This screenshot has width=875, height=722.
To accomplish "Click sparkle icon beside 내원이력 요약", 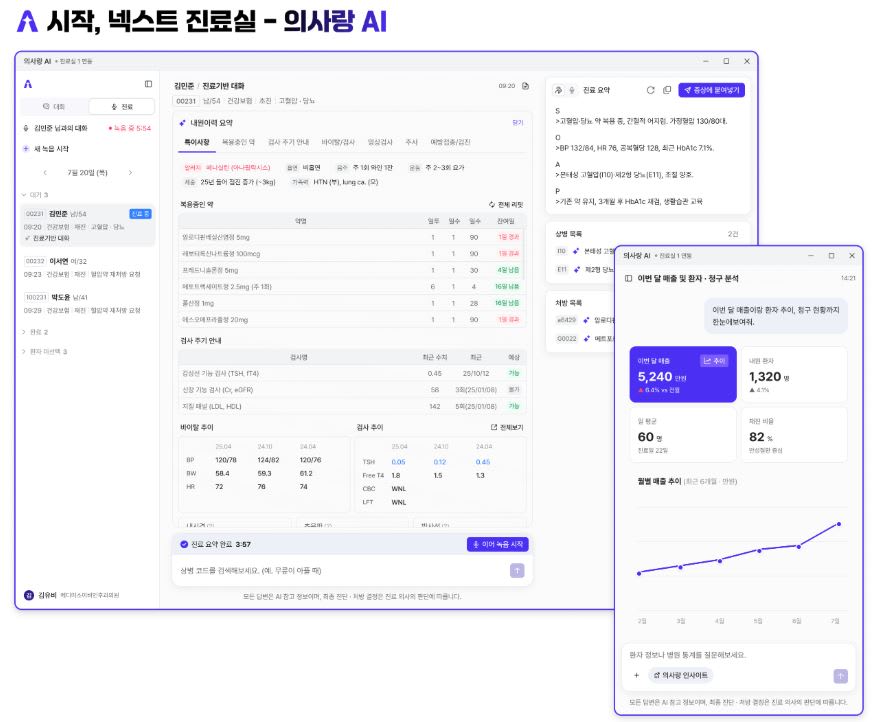I will click(x=182, y=123).
